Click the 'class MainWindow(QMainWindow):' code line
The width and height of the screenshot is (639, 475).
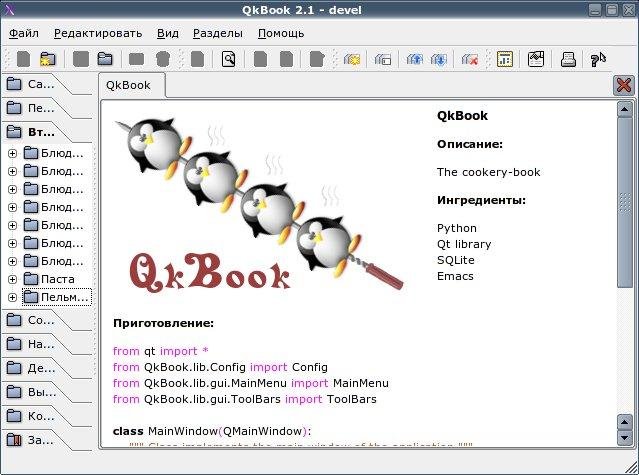click(x=212, y=431)
